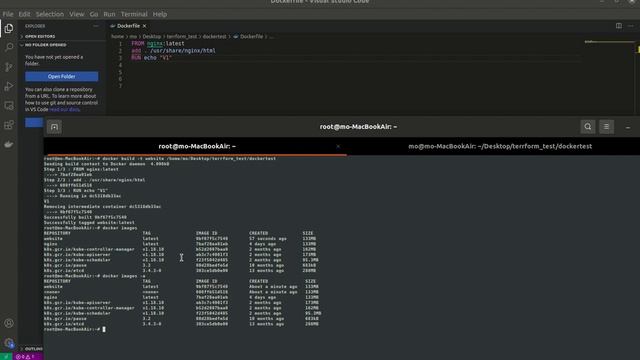Open the Run menu

coord(109,14)
